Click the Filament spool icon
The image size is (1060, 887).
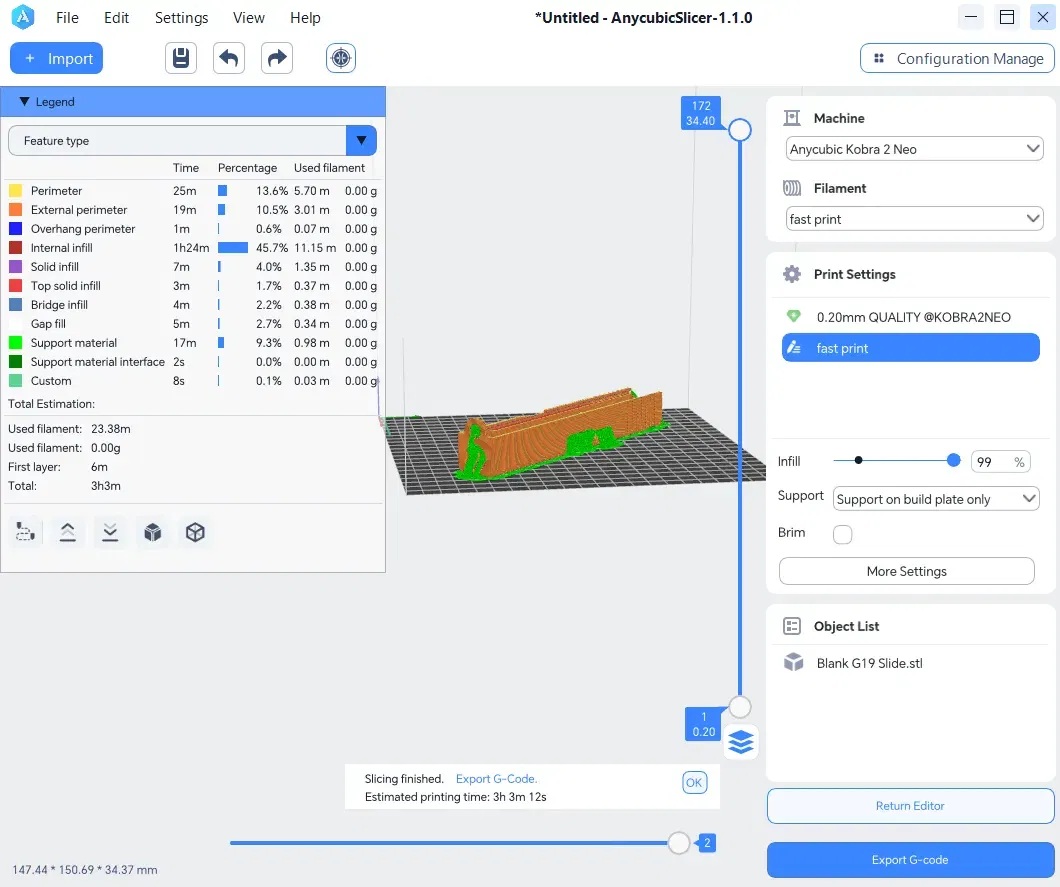(x=792, y=188)
